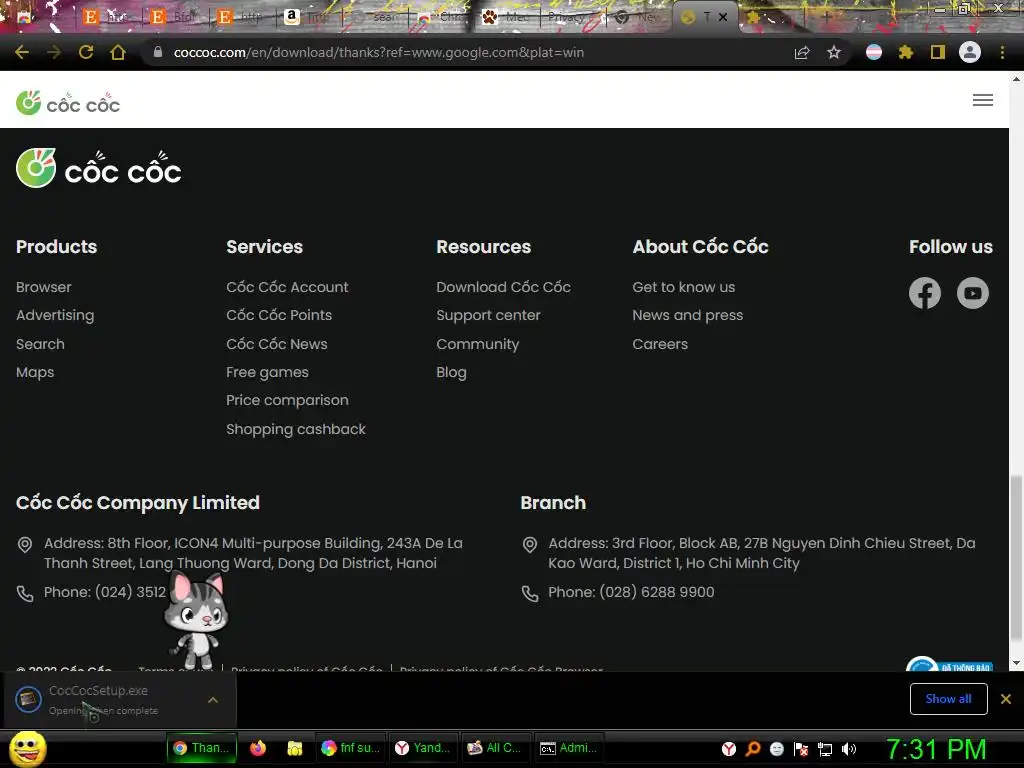
Task: Close the downloads bar
Action: coord(1006,699)
